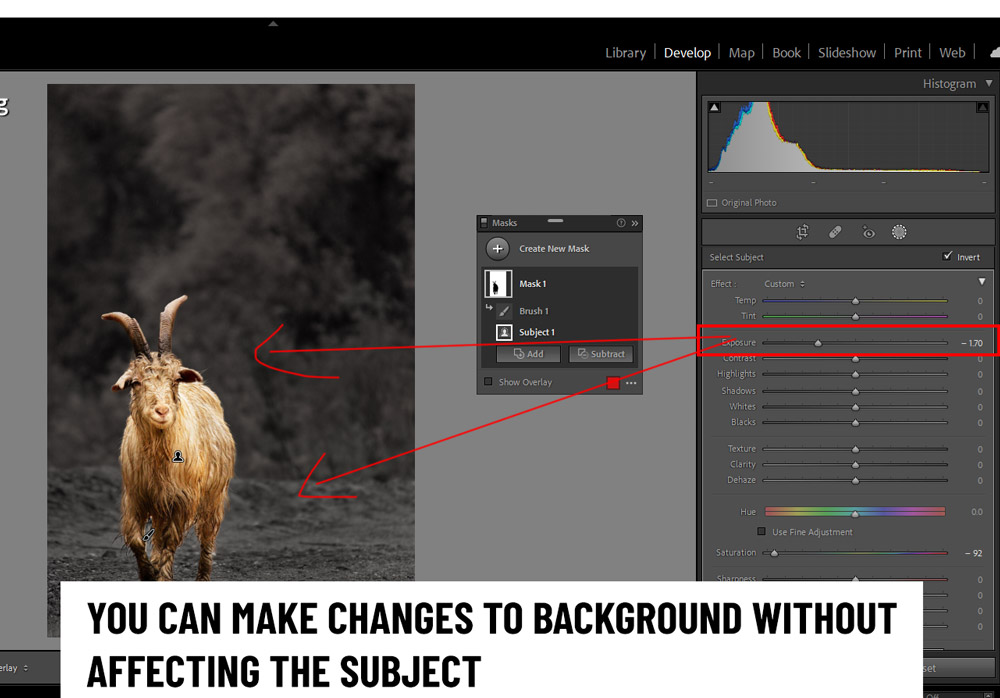Toggle the Invert checkbox

[947, 256]
